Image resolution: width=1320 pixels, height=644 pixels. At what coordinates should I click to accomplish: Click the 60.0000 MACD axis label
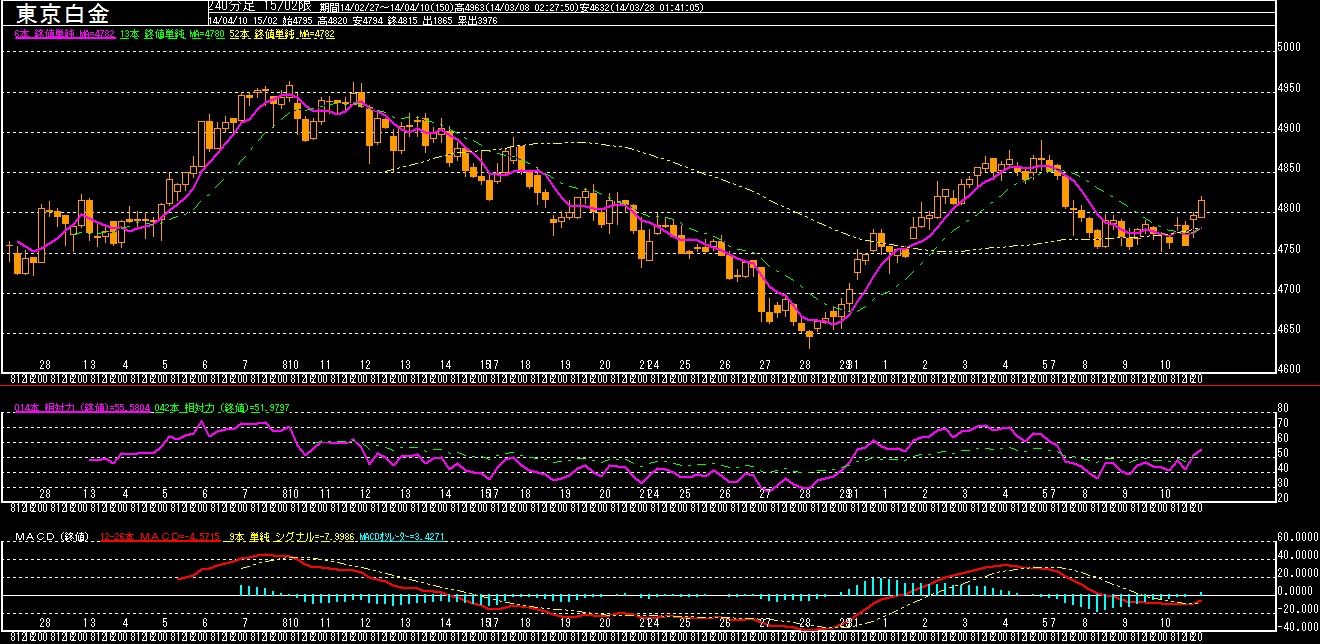click(x=1298, y=537)
